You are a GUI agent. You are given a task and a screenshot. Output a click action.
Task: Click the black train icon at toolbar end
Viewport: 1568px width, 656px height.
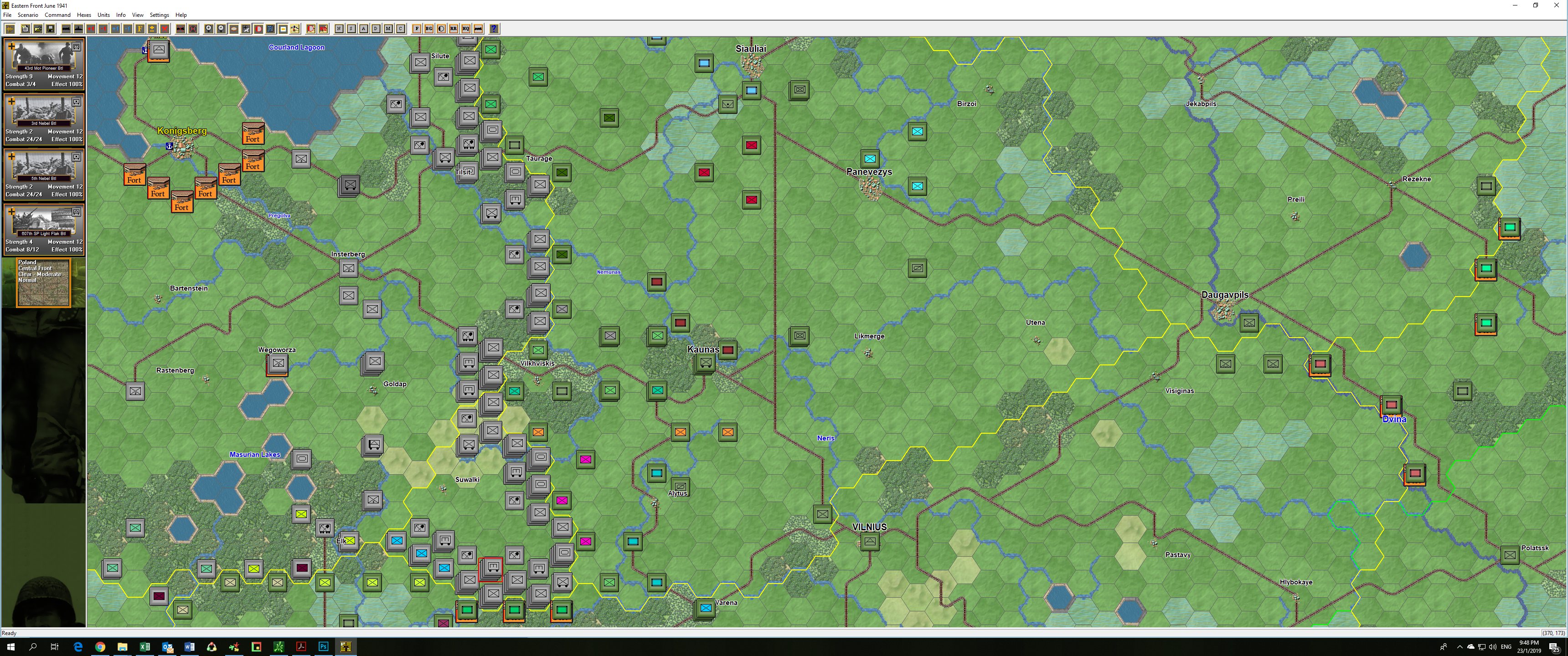click(x=479, y=29)
